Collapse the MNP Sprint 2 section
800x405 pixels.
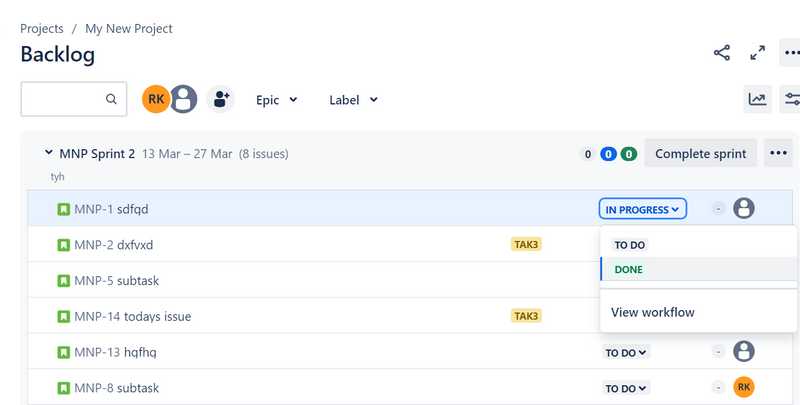click(48, 153)
